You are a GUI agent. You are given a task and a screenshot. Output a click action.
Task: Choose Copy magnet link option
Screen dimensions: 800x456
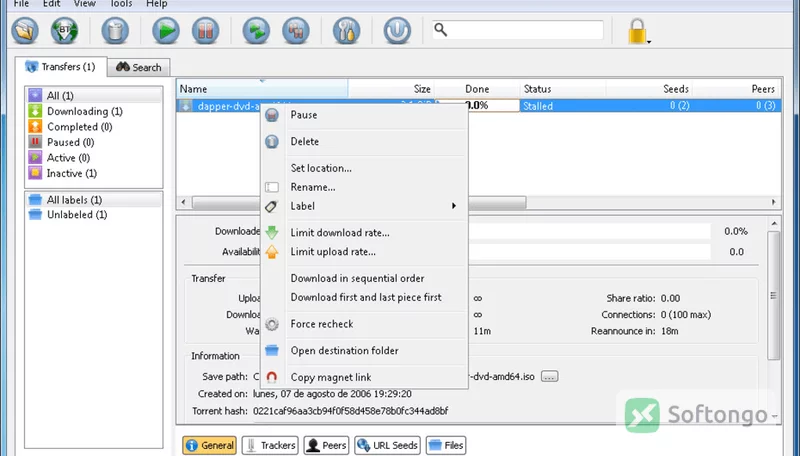(x=364, y=377)
